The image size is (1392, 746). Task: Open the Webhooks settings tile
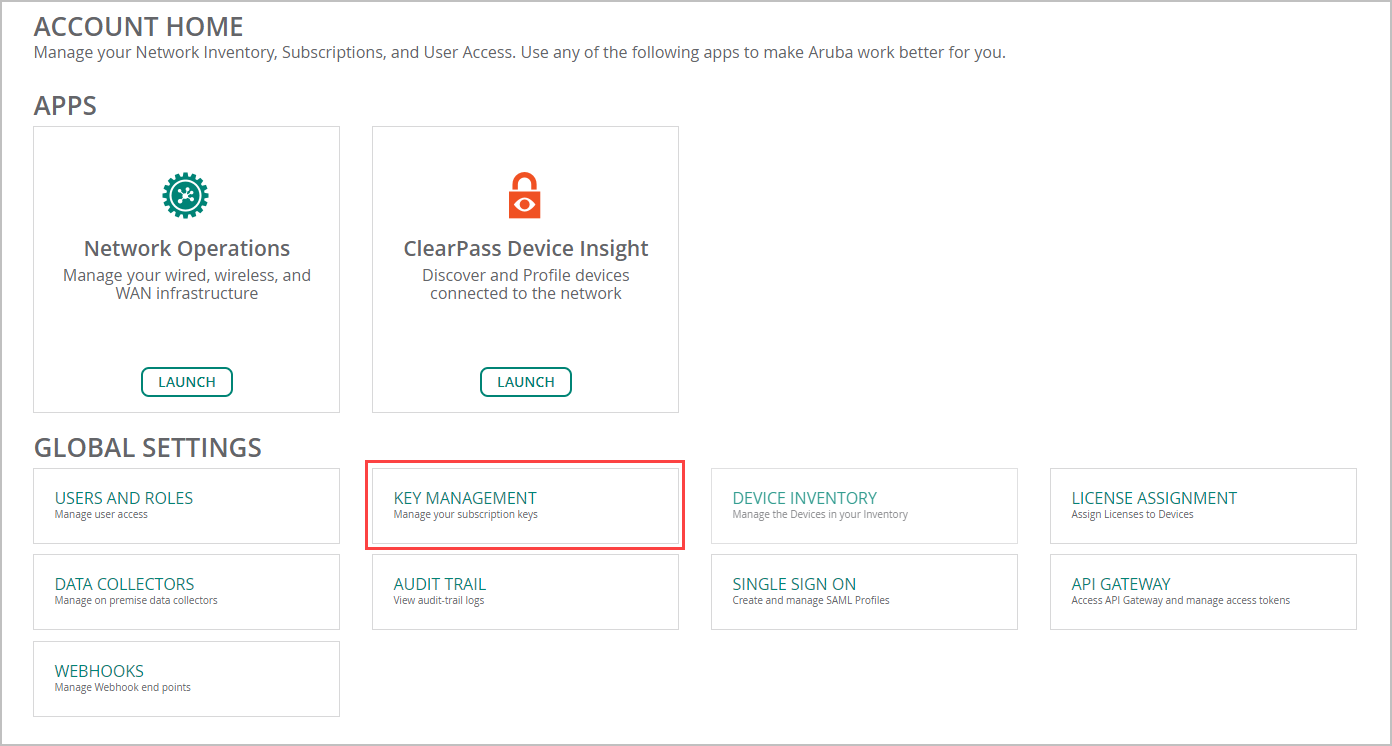point(186,679)
